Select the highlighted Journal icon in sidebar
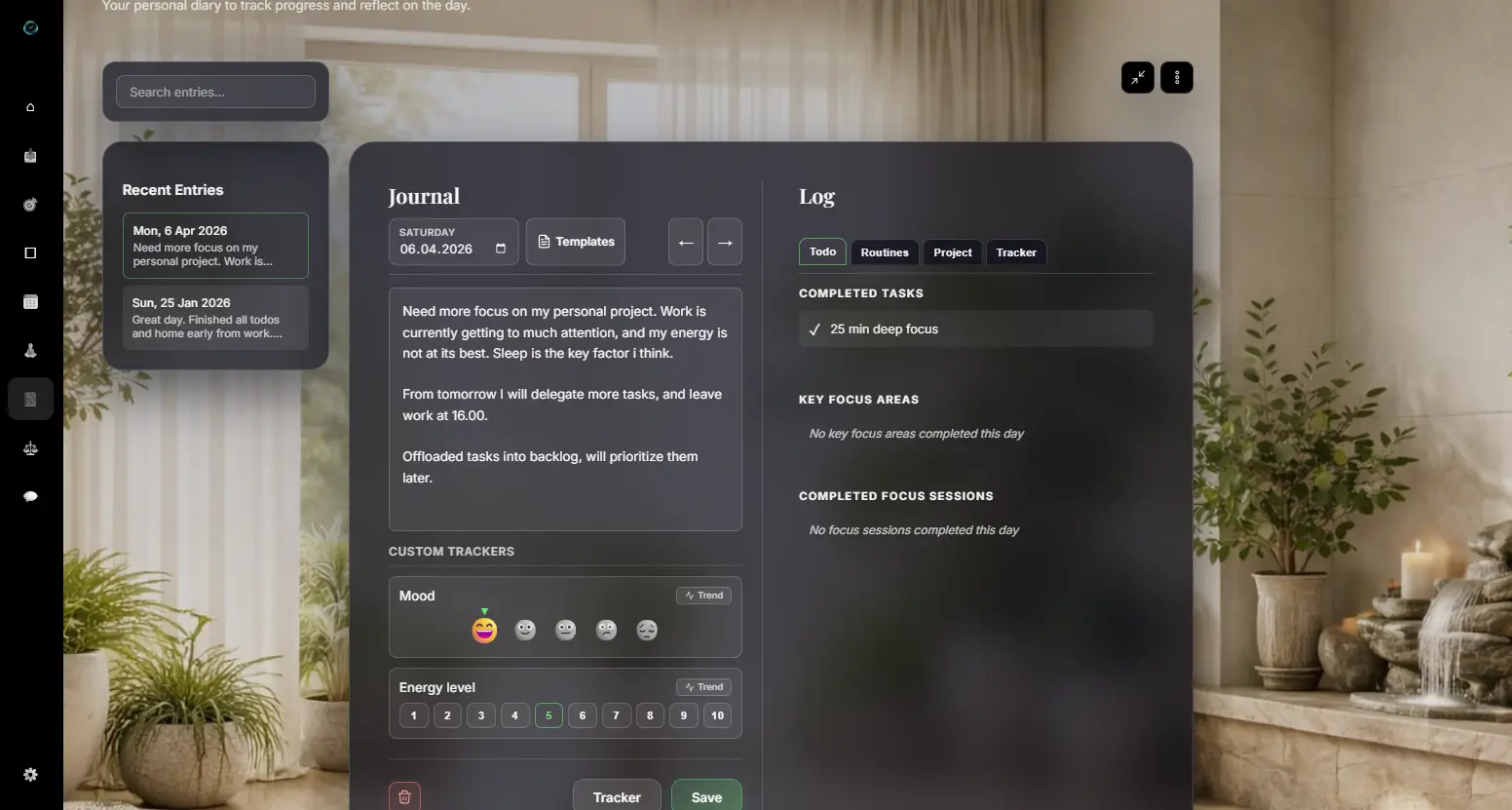The image size is (1512, 810). tap(30, 399)
